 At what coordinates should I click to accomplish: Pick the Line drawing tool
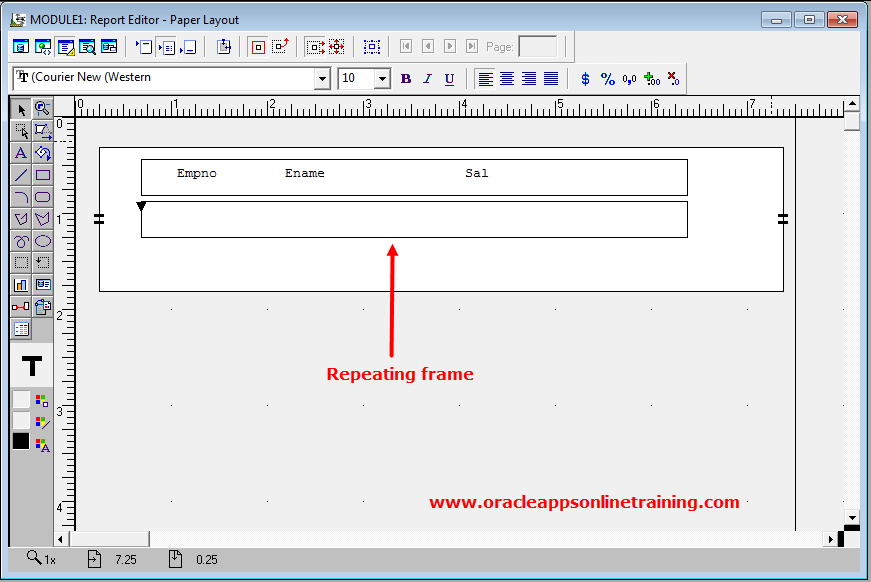click(21, 175)
